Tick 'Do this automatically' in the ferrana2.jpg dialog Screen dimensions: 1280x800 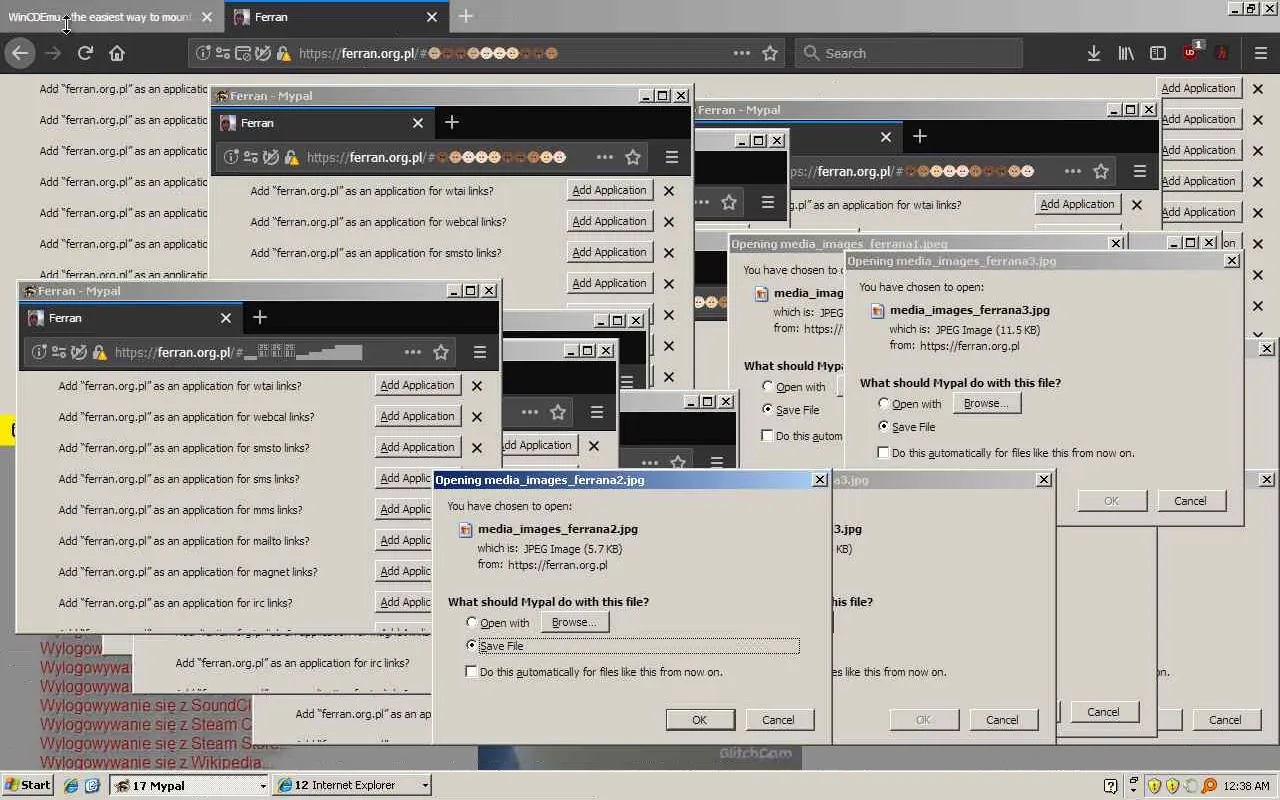pos(472,672)
